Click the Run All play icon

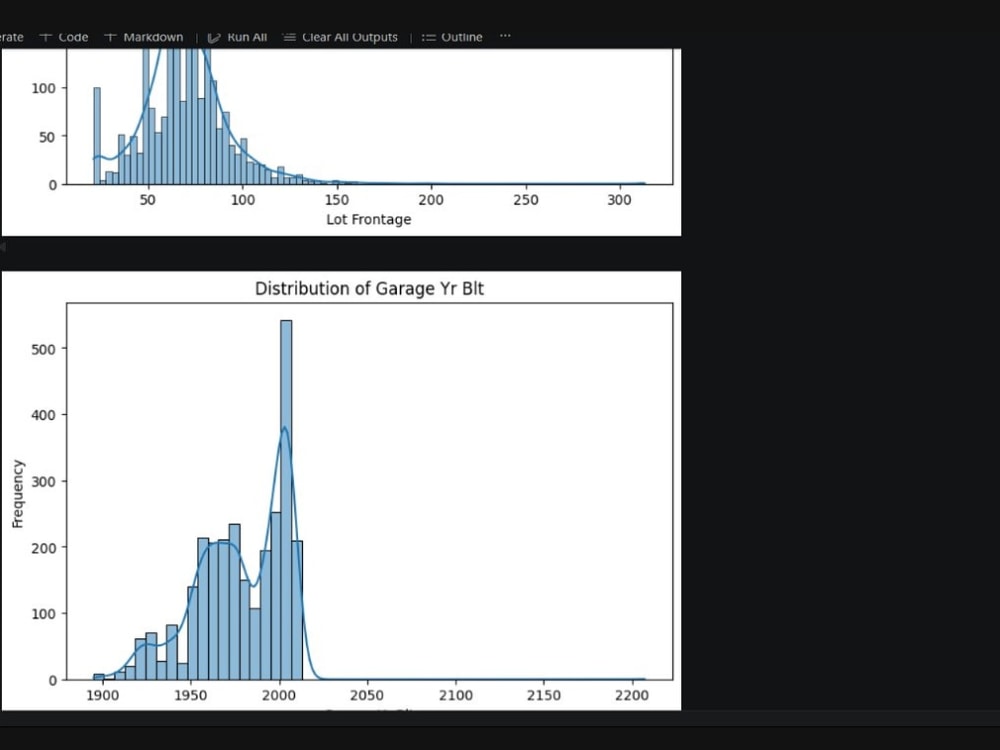click(214, 38)
